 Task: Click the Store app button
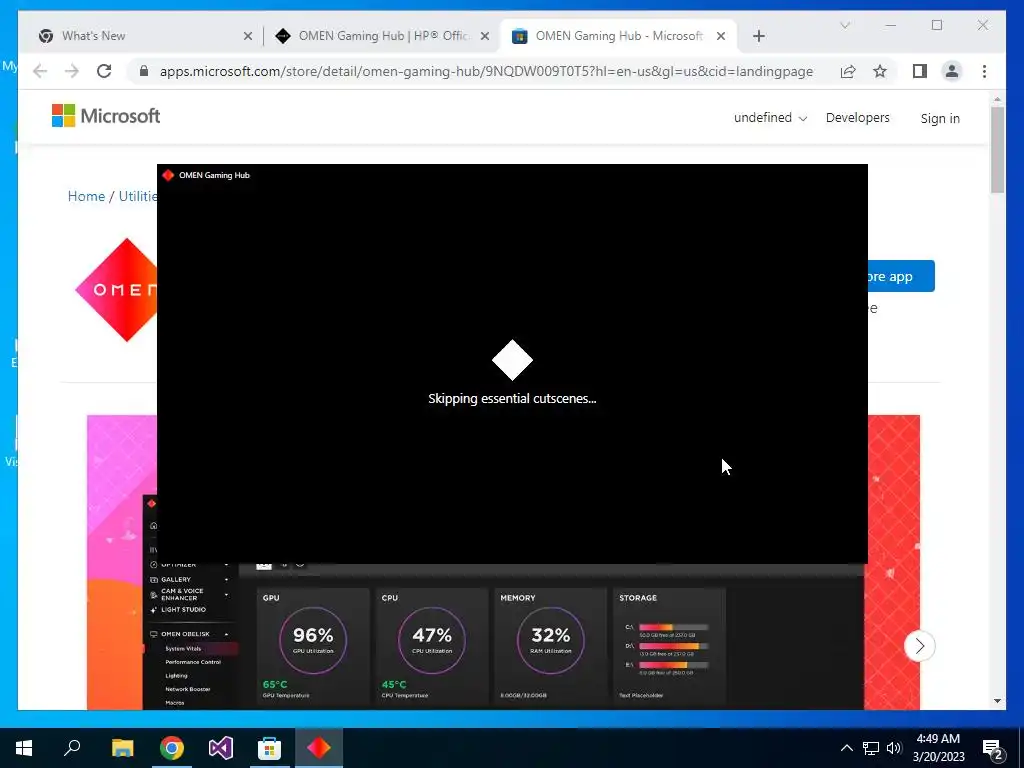pos(901,276)
